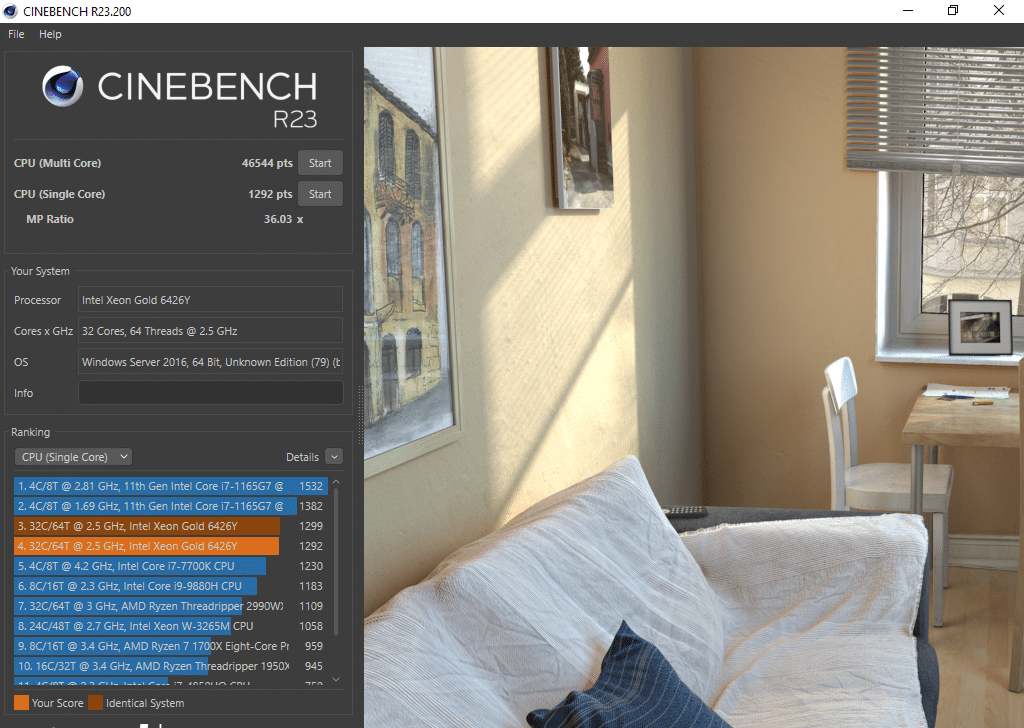Open the File menu
The width and height of the screenshot is (1024, 728).
(x=16, y=34)
